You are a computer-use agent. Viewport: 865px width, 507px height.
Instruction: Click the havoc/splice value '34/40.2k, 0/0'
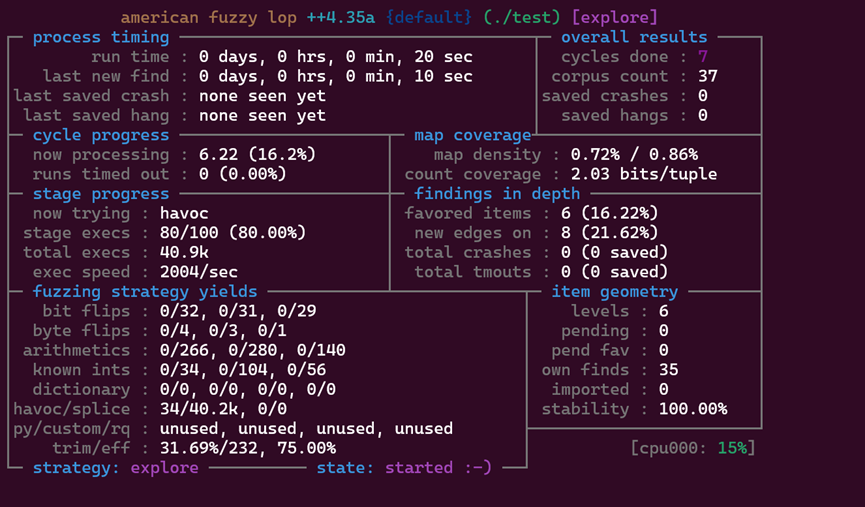point(223,409)
